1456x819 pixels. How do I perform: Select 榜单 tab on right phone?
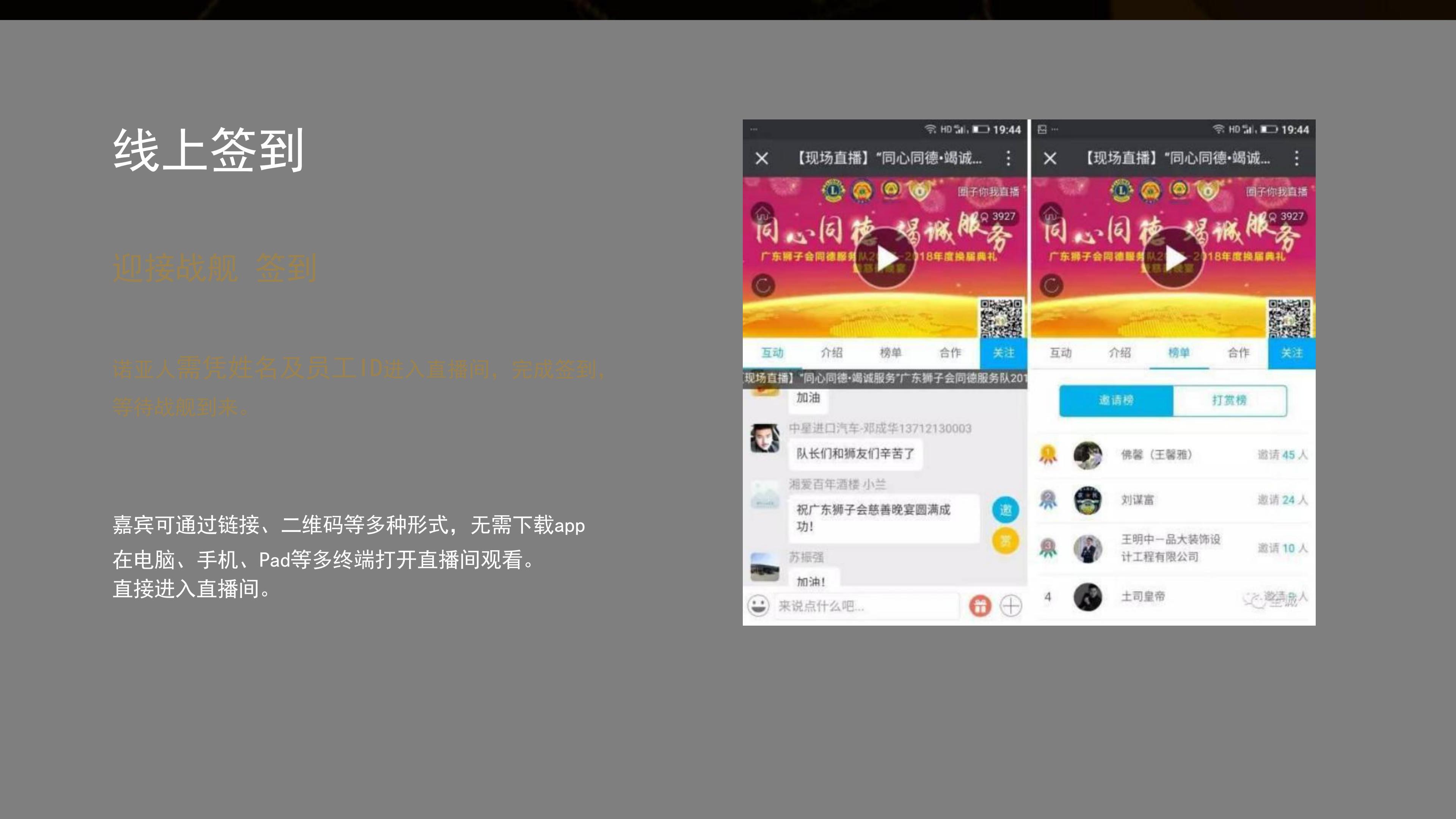1179,353
